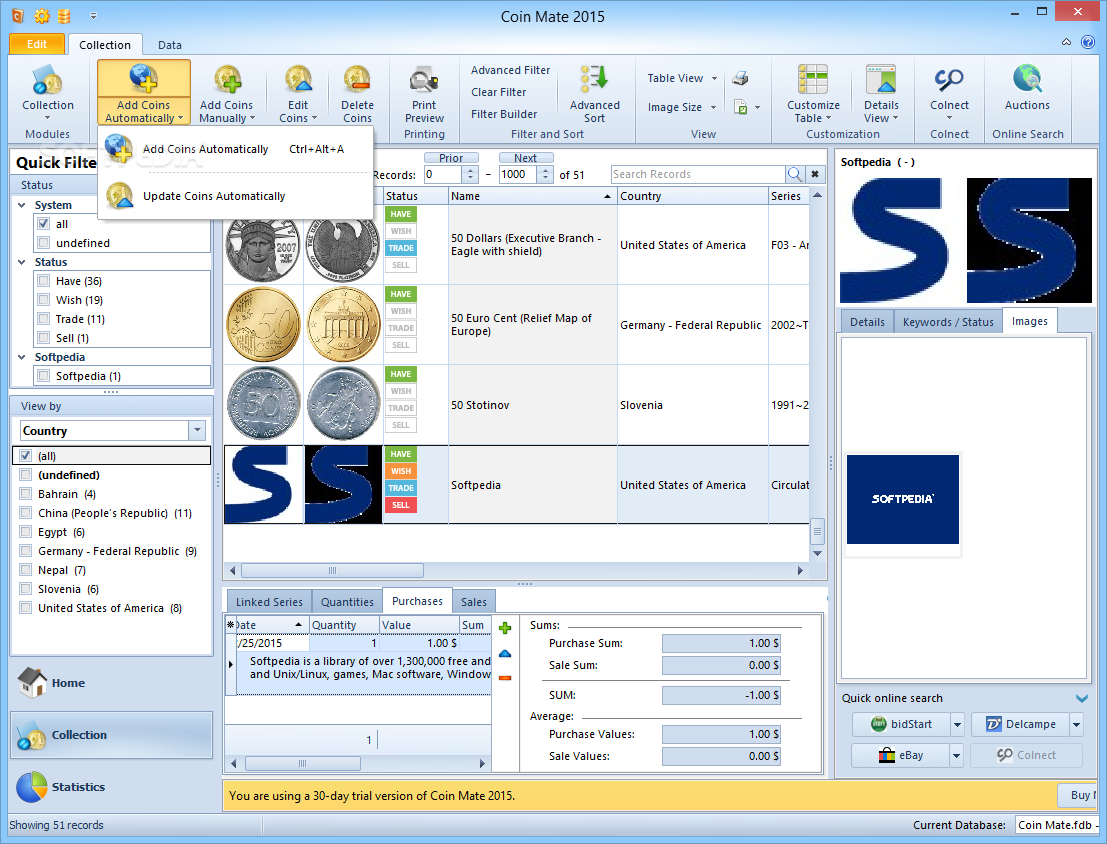Check the Sell (1) status filter
Viewport: 1107px width, 844px height.
(44, 338)
